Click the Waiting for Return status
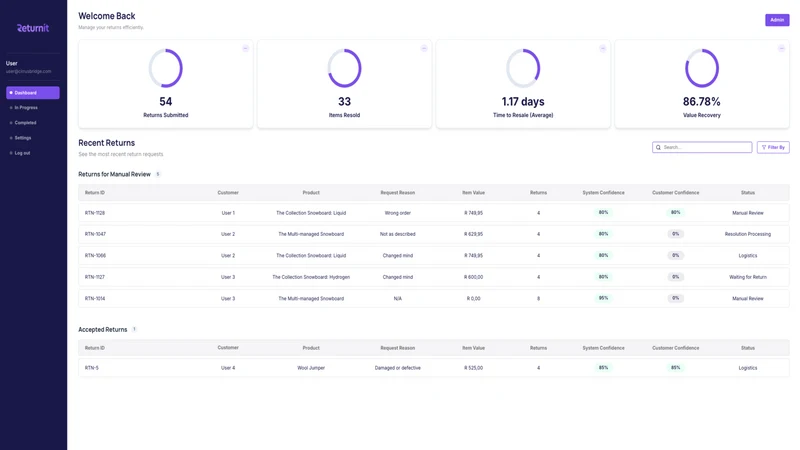Viewport: 800px width, 450px height. [747, 277]
